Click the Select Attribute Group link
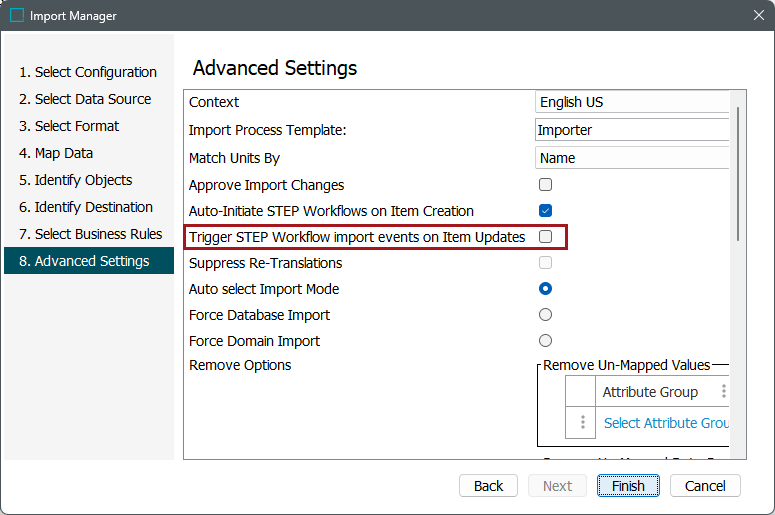This screenshot has width=775, height=515. tap(666, 423)
